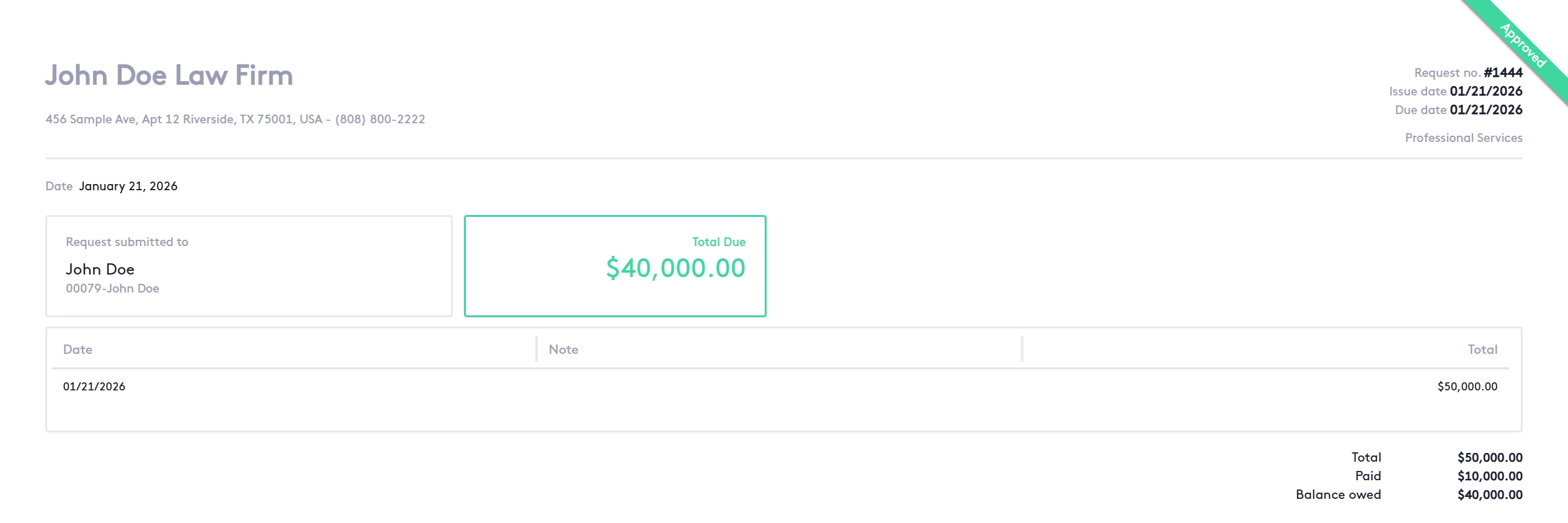Click the green Approved ribbon banner
1568x523 pixels.
pos(1523,45)
